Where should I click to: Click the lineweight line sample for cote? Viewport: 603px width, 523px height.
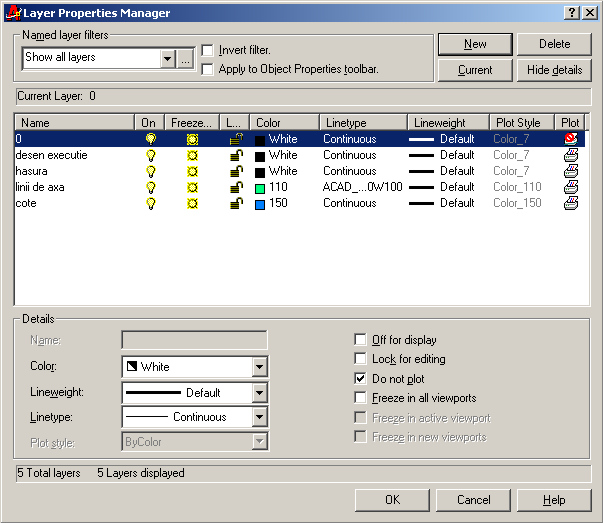pos(421,203)
